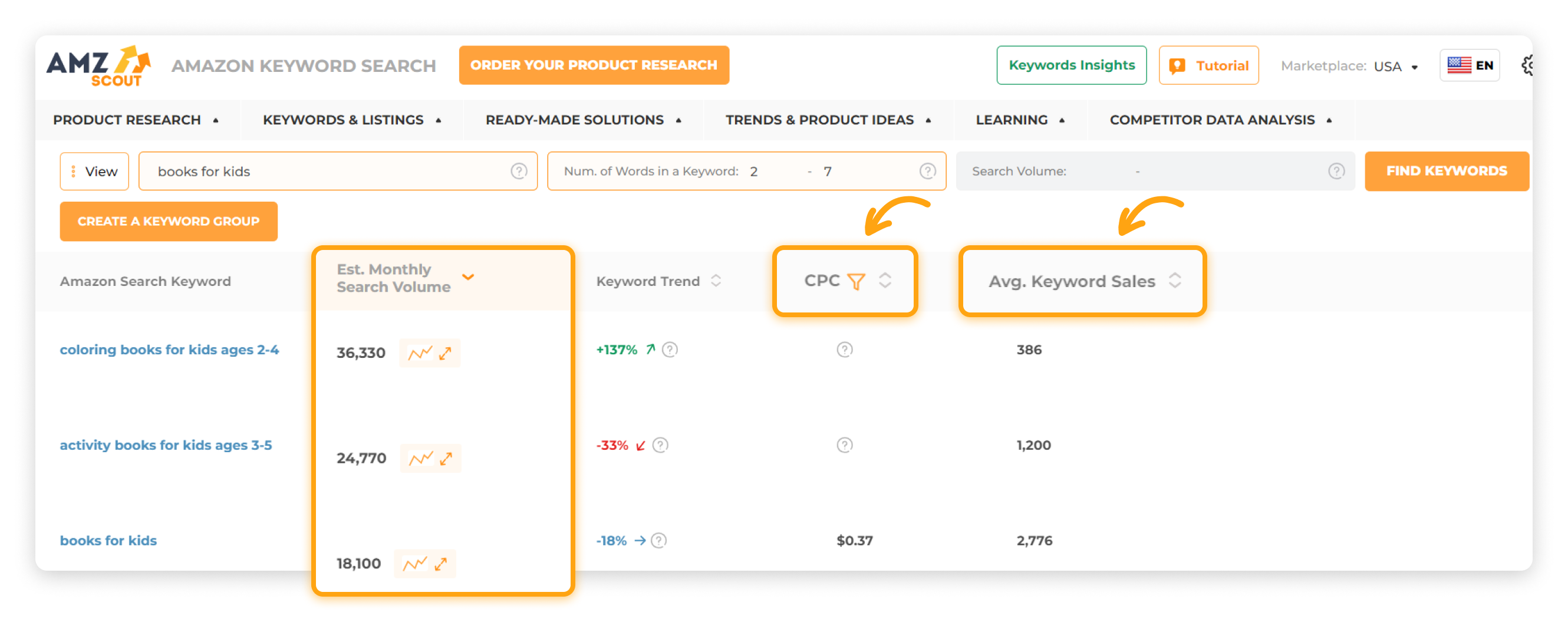The height and width of the screenshot is (632, 1568).
Task: Open the settings gear in the top right
Action: click(1529, 65)
